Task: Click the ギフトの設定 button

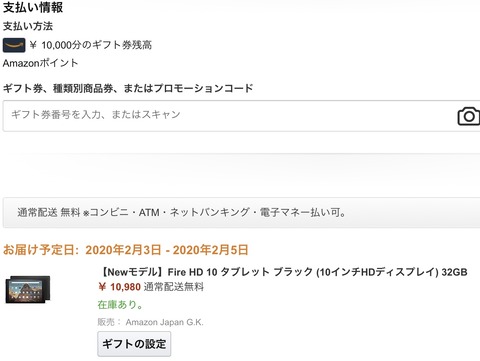Action: click(x=134, y=344)
